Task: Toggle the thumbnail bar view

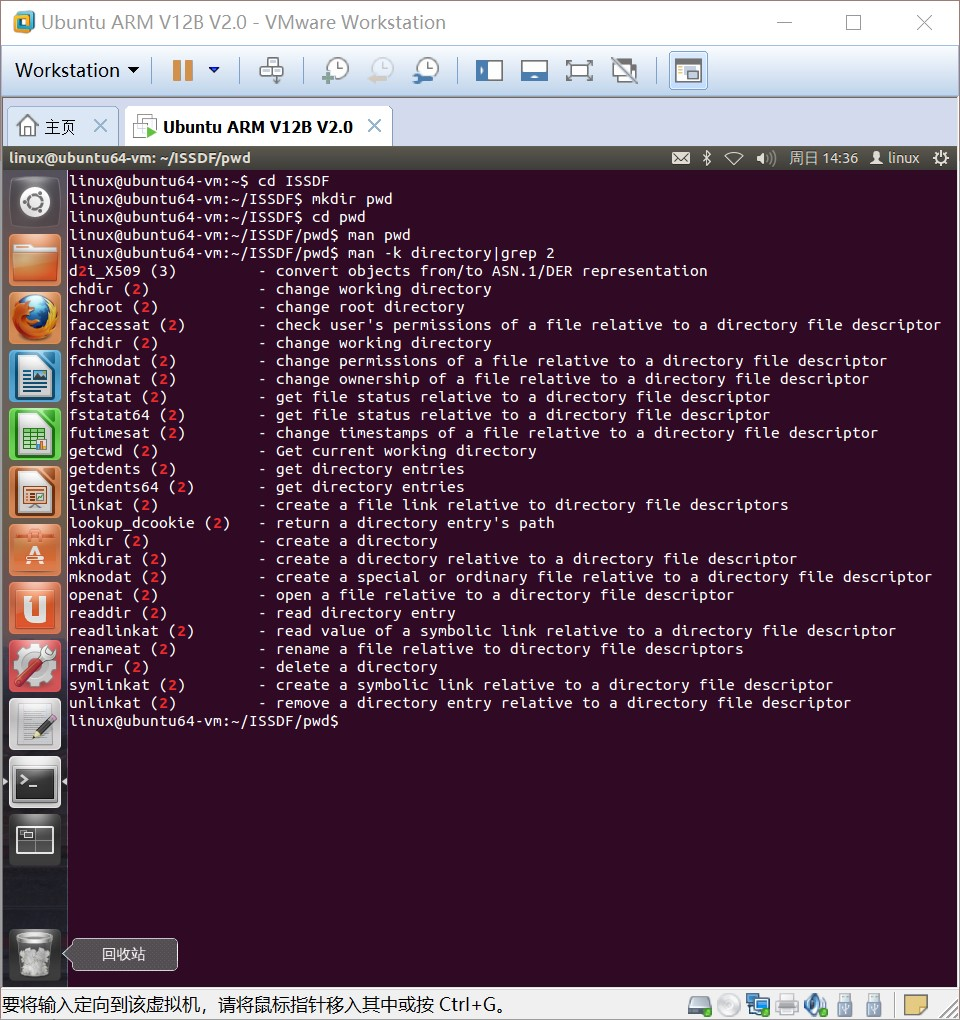Action: coord(534,70)
